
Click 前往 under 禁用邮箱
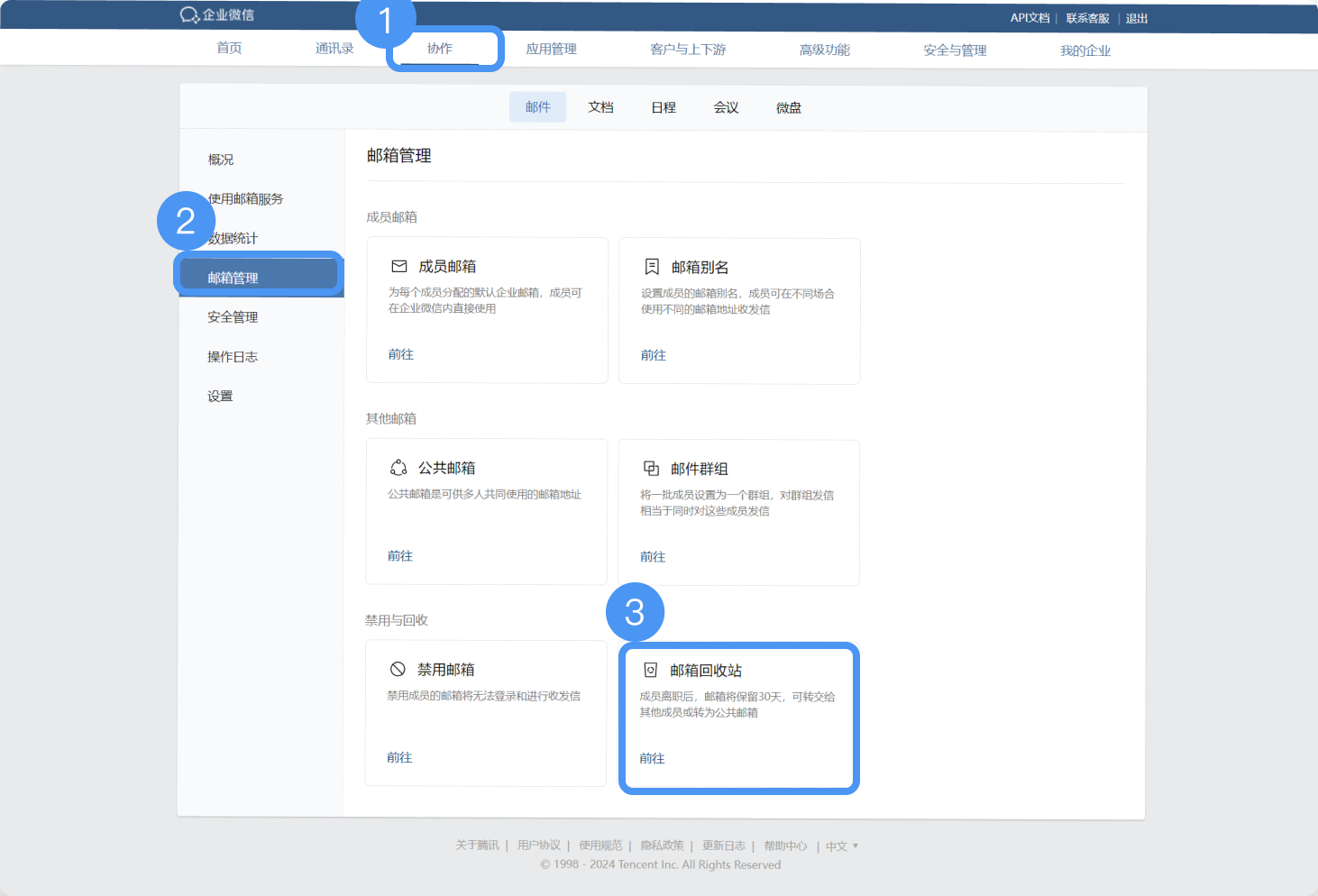click(399, 758)
